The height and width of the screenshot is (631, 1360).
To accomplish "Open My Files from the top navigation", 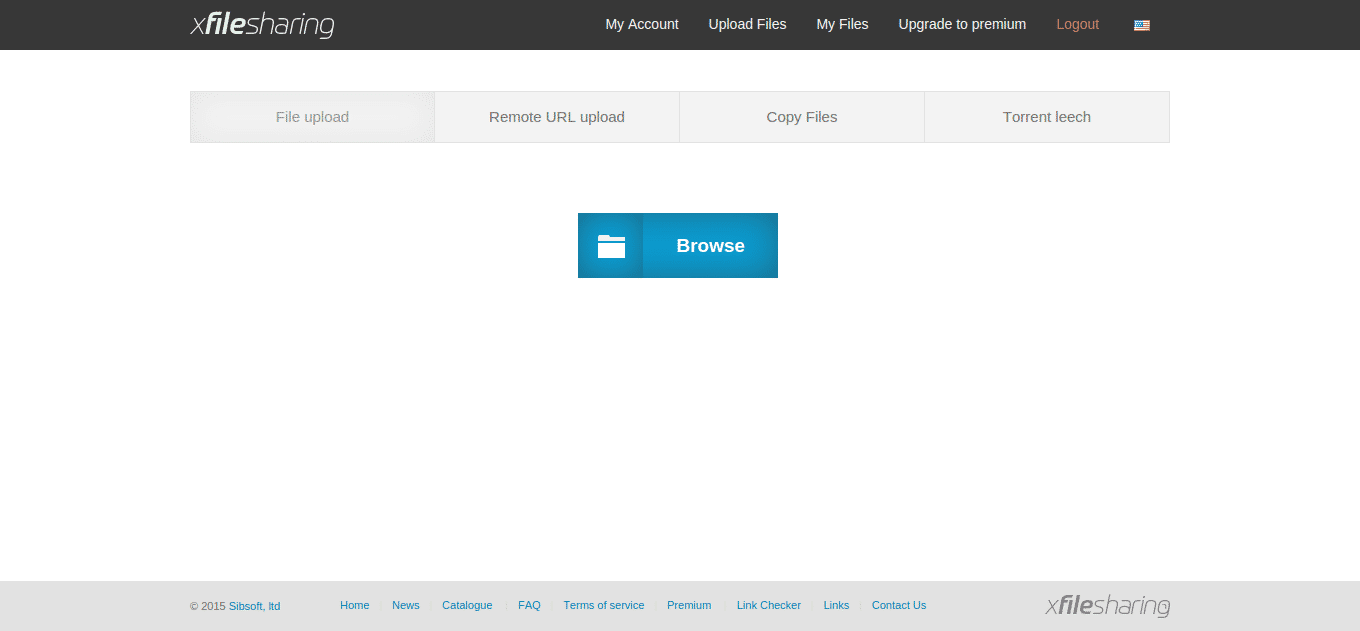I will [x=841, y=24].
